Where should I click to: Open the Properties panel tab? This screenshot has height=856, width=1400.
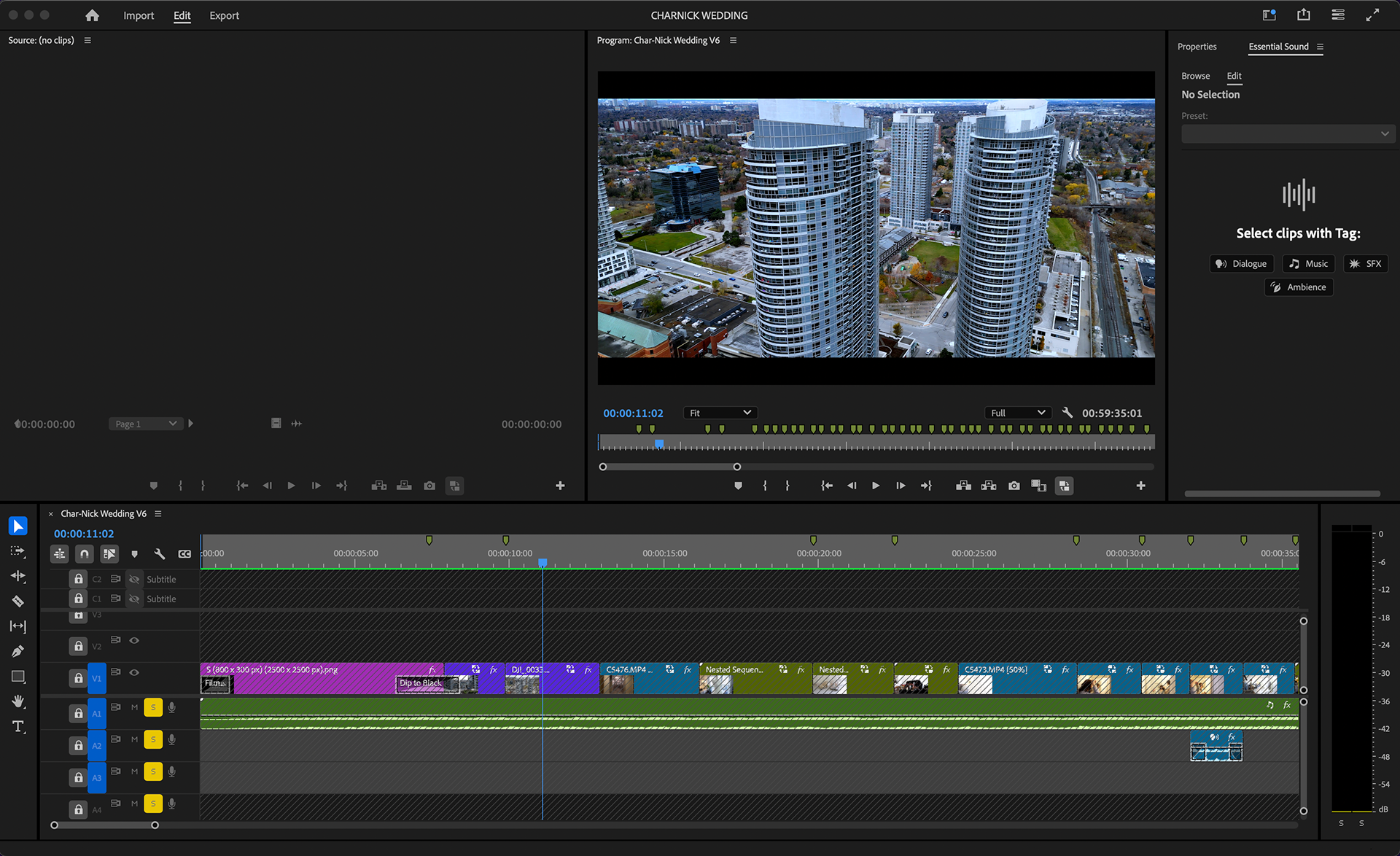point(1197,47)
